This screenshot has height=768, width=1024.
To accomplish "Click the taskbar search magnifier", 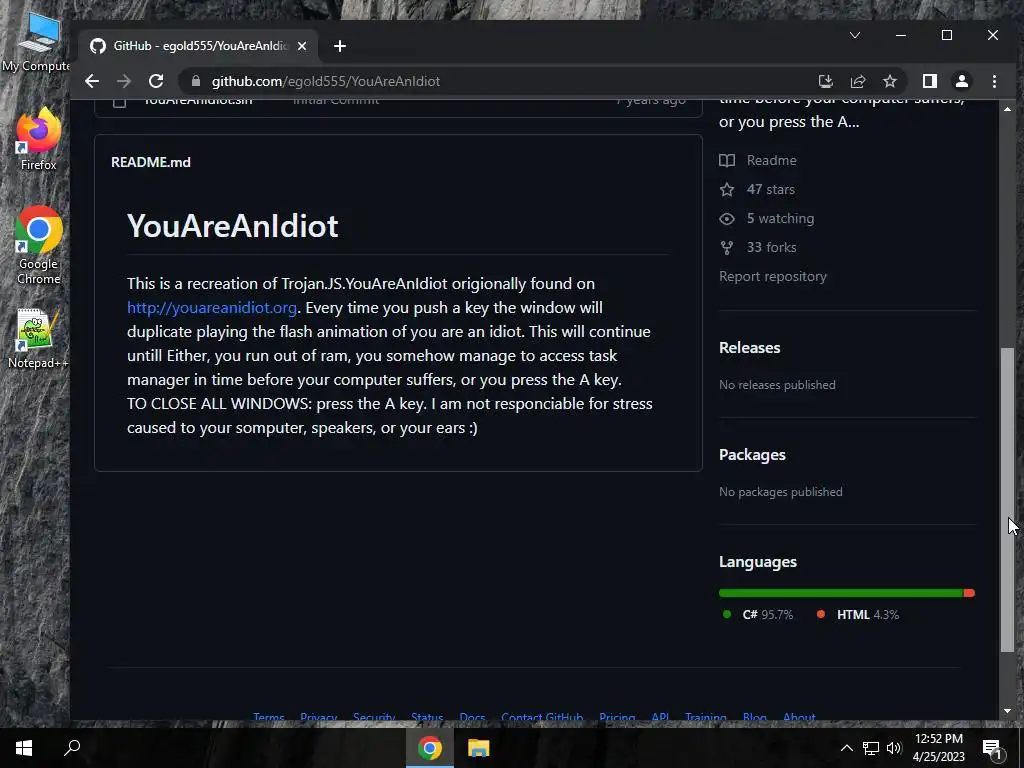I will click(72, 748).
